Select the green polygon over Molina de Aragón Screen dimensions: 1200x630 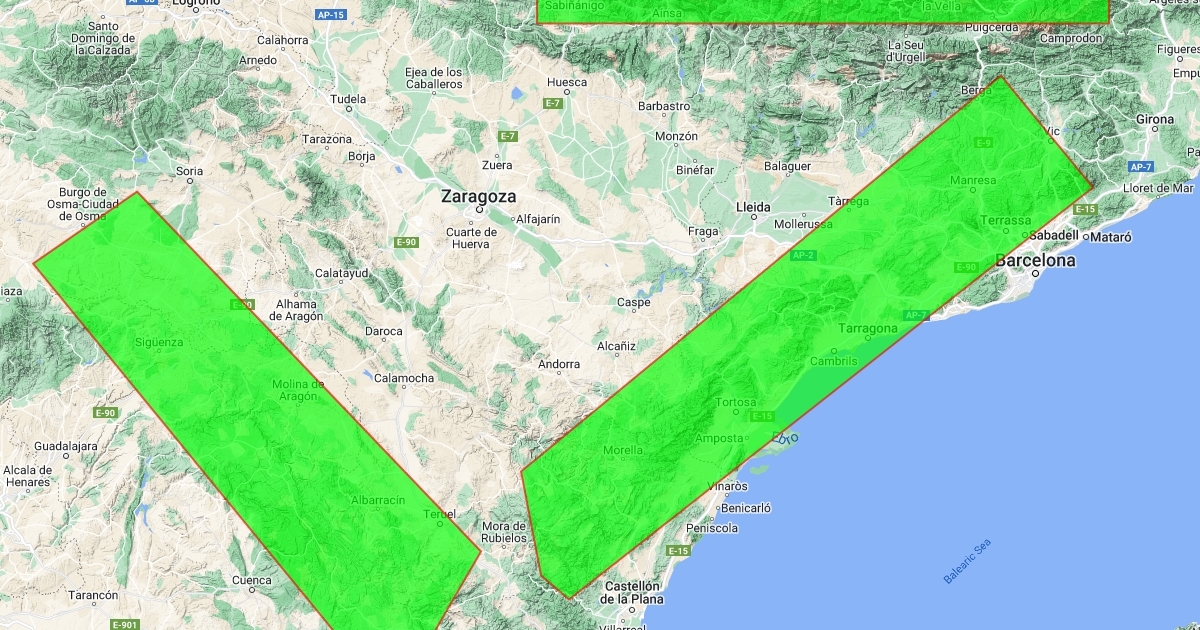tap(250, 420)
